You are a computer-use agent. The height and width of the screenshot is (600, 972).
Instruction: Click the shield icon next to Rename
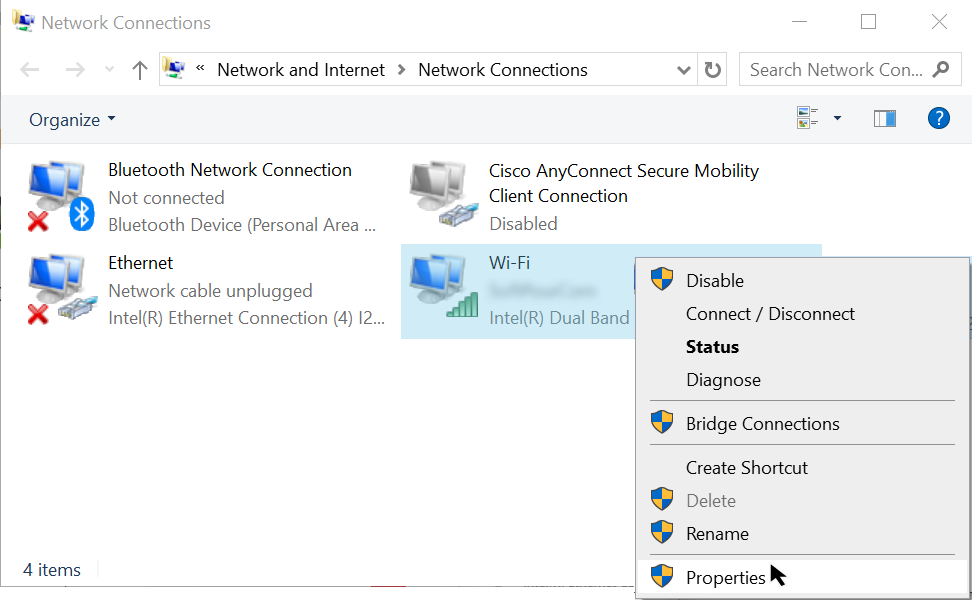662,532
